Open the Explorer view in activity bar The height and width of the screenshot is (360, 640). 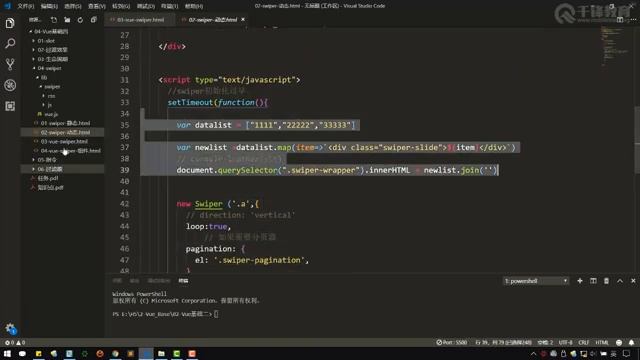[x=10, y=23]
